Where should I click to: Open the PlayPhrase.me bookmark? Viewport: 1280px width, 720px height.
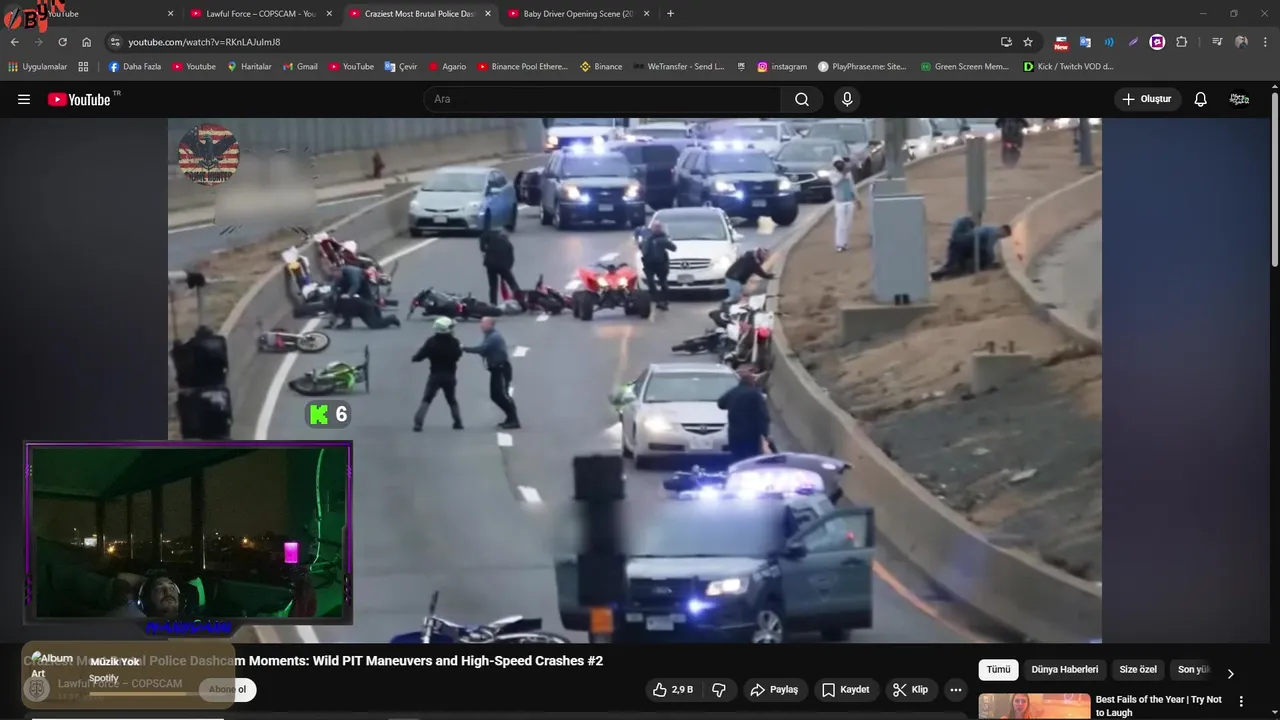[862, 67]
